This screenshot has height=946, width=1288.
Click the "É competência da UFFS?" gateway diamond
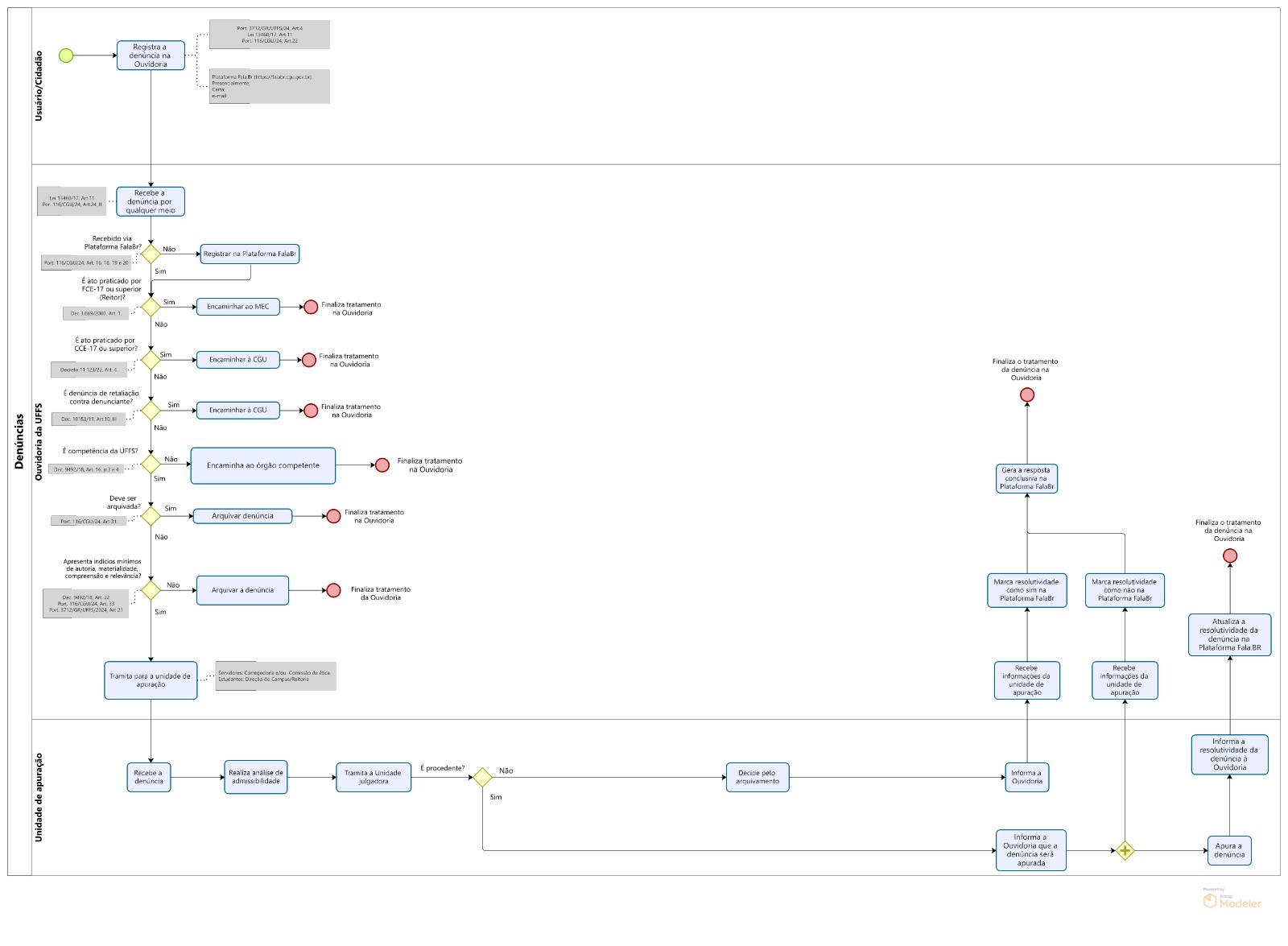point(151,464)
